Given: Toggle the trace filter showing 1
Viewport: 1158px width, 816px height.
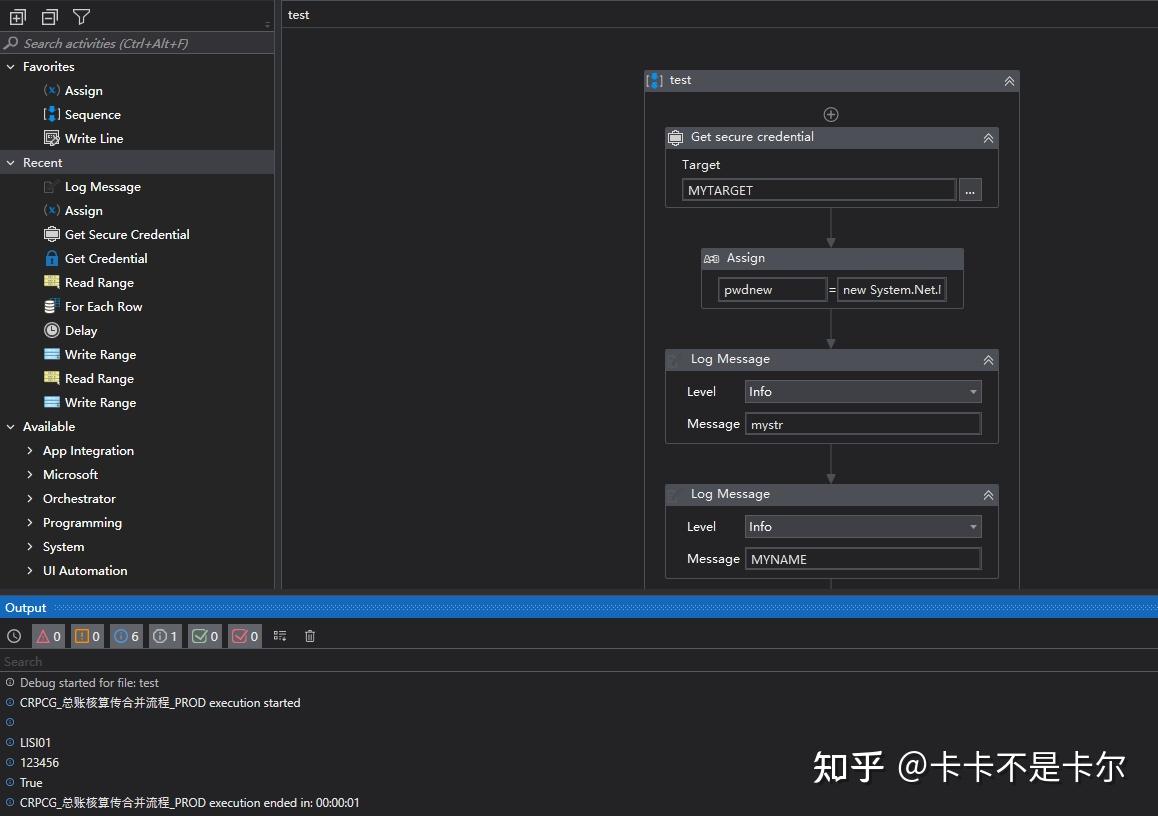Looking at the screenshot, I should (x=165, y=636).
